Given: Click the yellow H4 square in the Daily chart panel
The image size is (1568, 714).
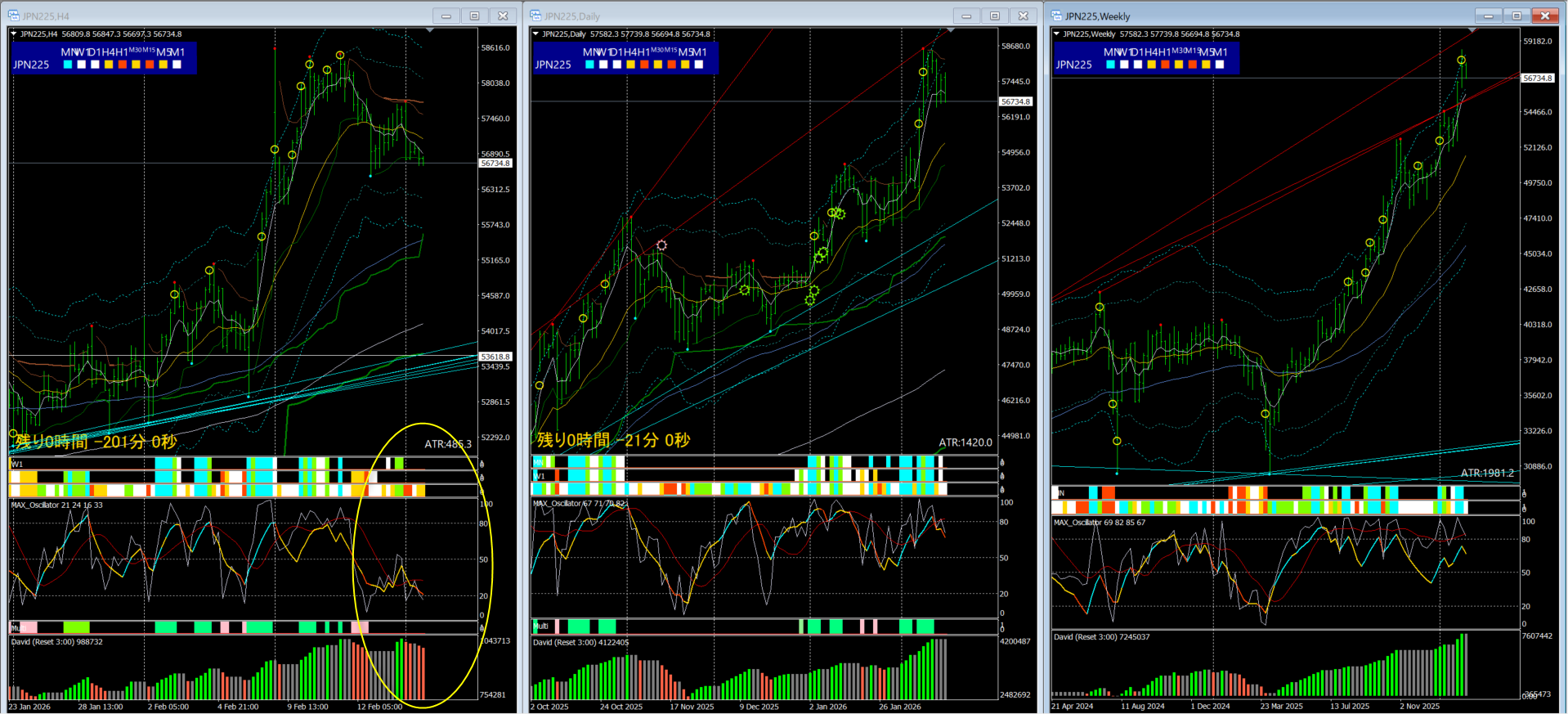Looking at the screenshot, I should [630, 65].
